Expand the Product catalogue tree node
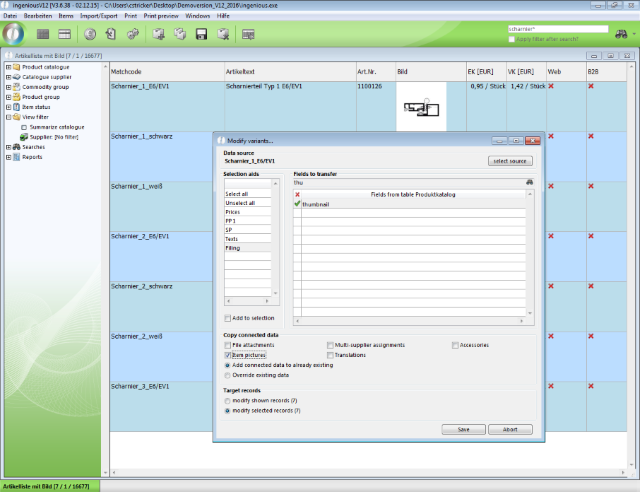The image size is (640, 492). pos(9,67)
